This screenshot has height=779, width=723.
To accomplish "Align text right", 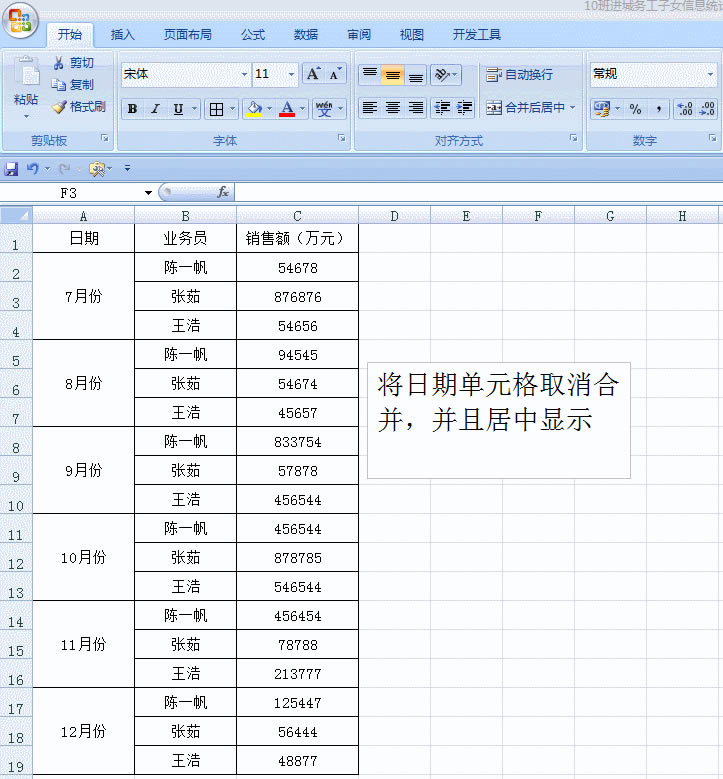I will 415,108.
